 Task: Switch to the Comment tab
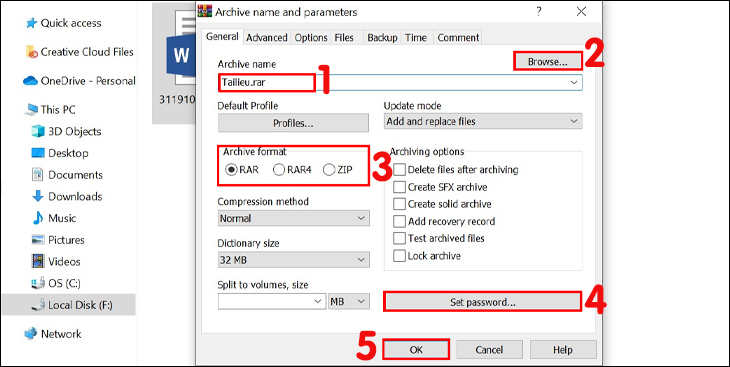click(x=458, y=38)
